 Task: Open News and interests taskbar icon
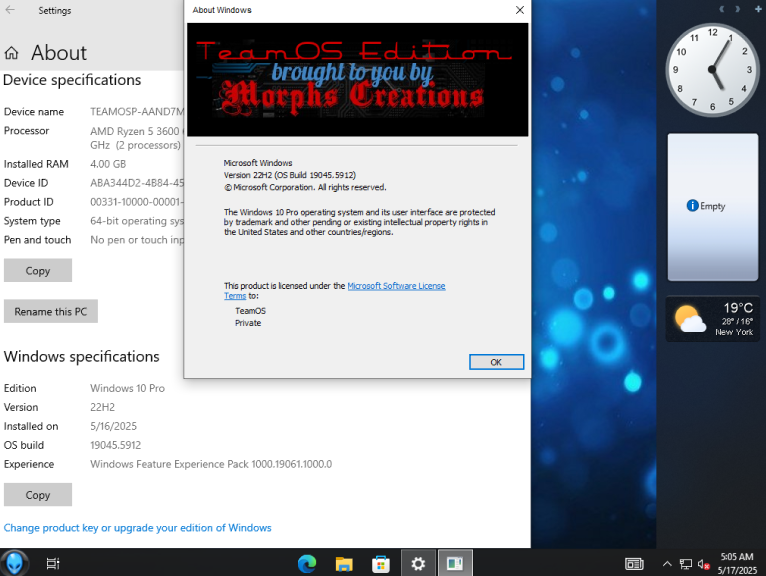(634, 564)
